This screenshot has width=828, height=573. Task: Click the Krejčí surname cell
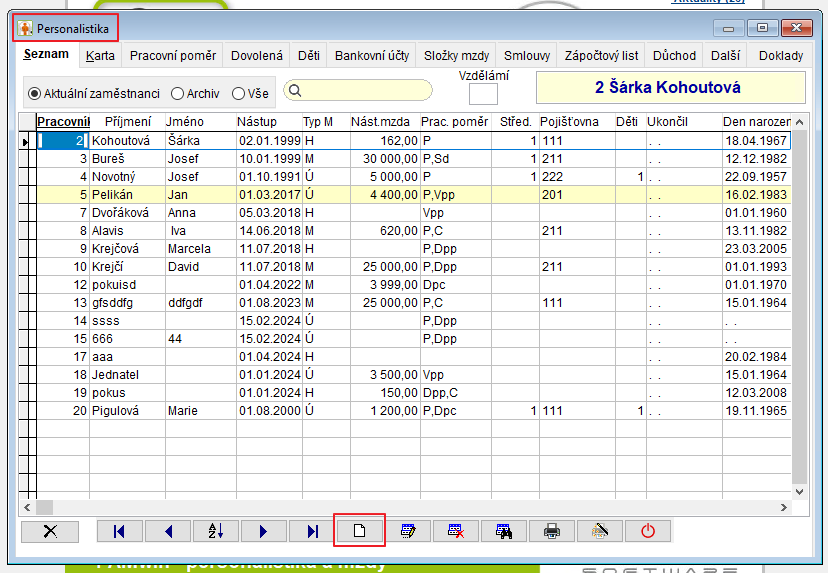(x=127, y=267)
